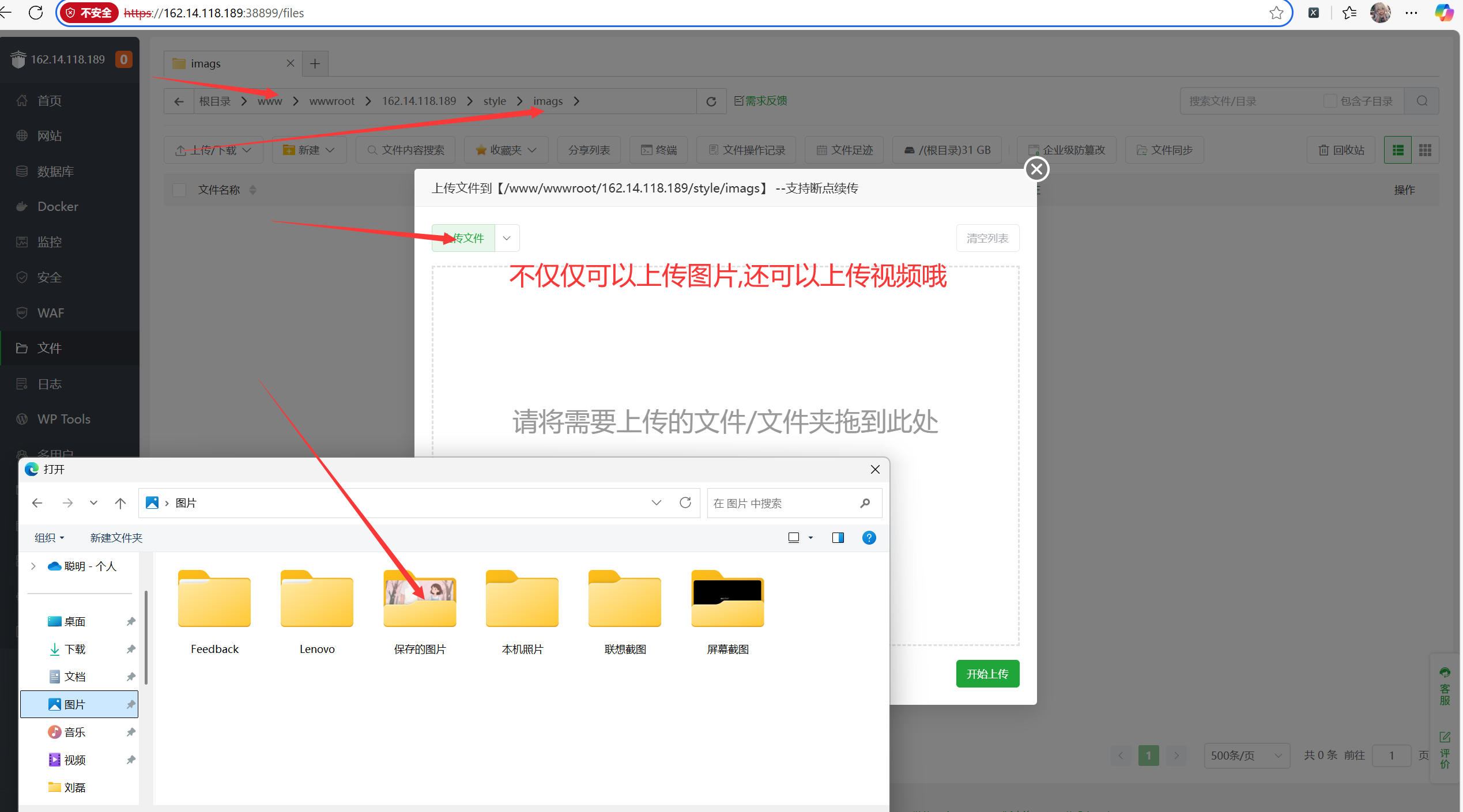Click the search magnifier in file panel
Screen dimensions: 1463x812
click(1421, 101)
